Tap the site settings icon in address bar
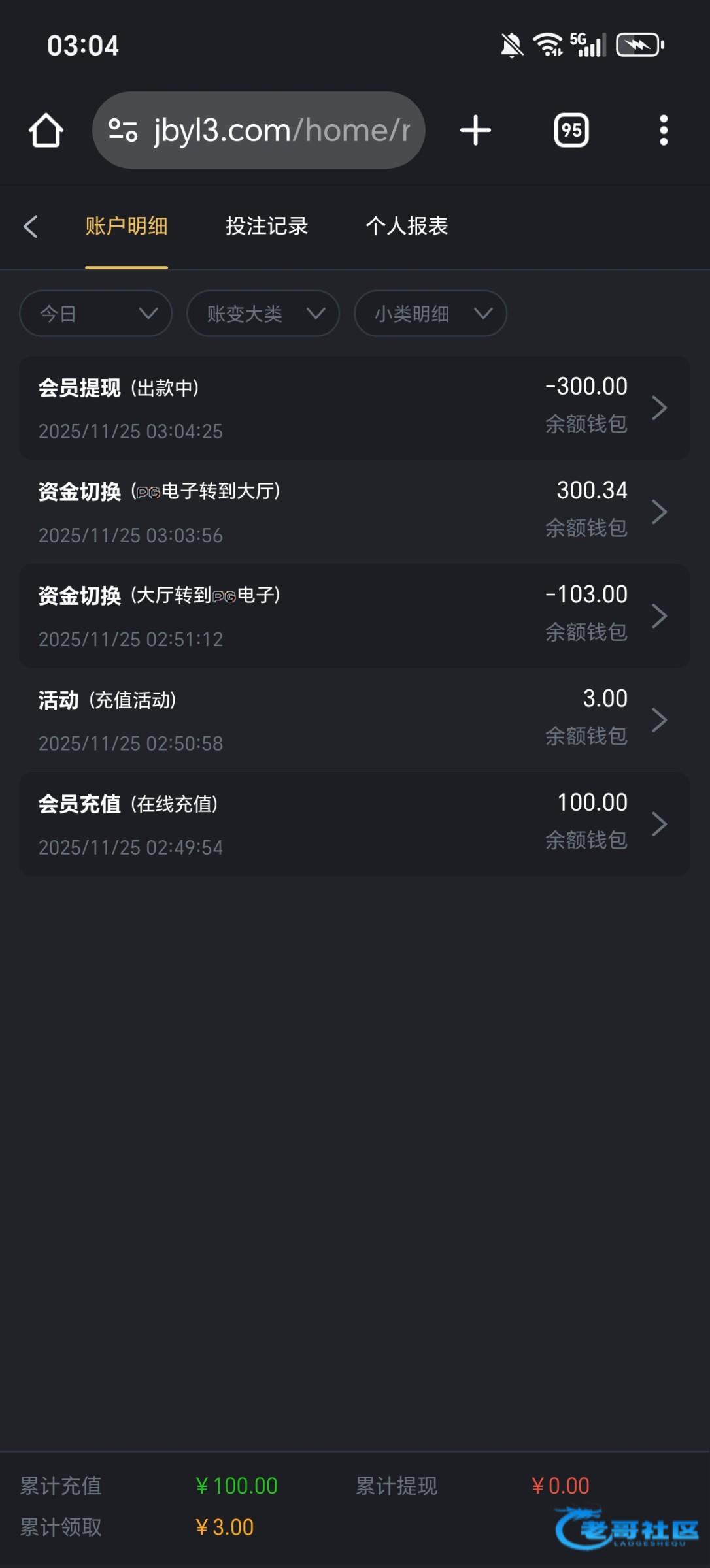710x1568 pixels. [x=123, y=130]
